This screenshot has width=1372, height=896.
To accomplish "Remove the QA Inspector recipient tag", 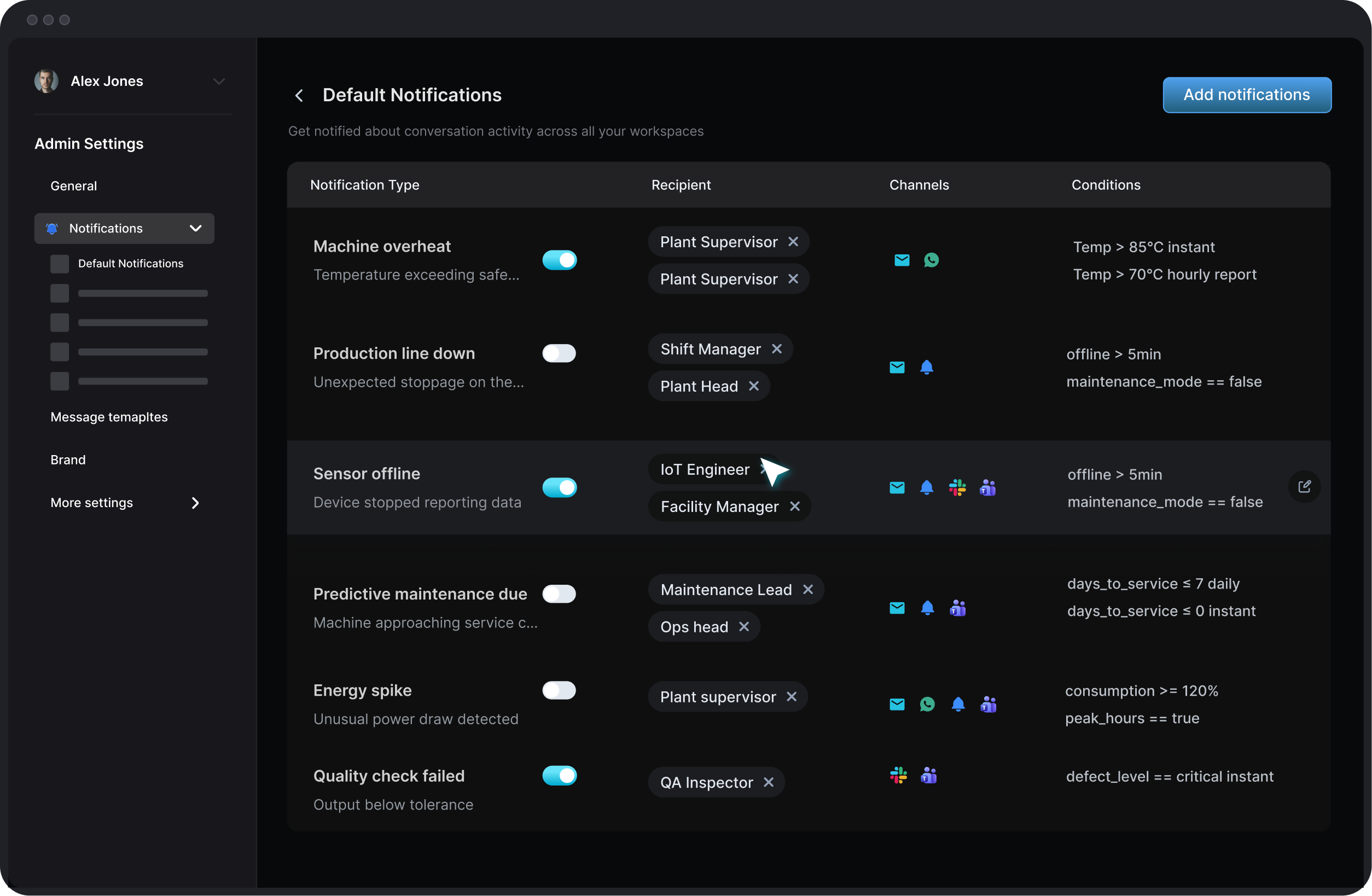I will click(769, 782).
